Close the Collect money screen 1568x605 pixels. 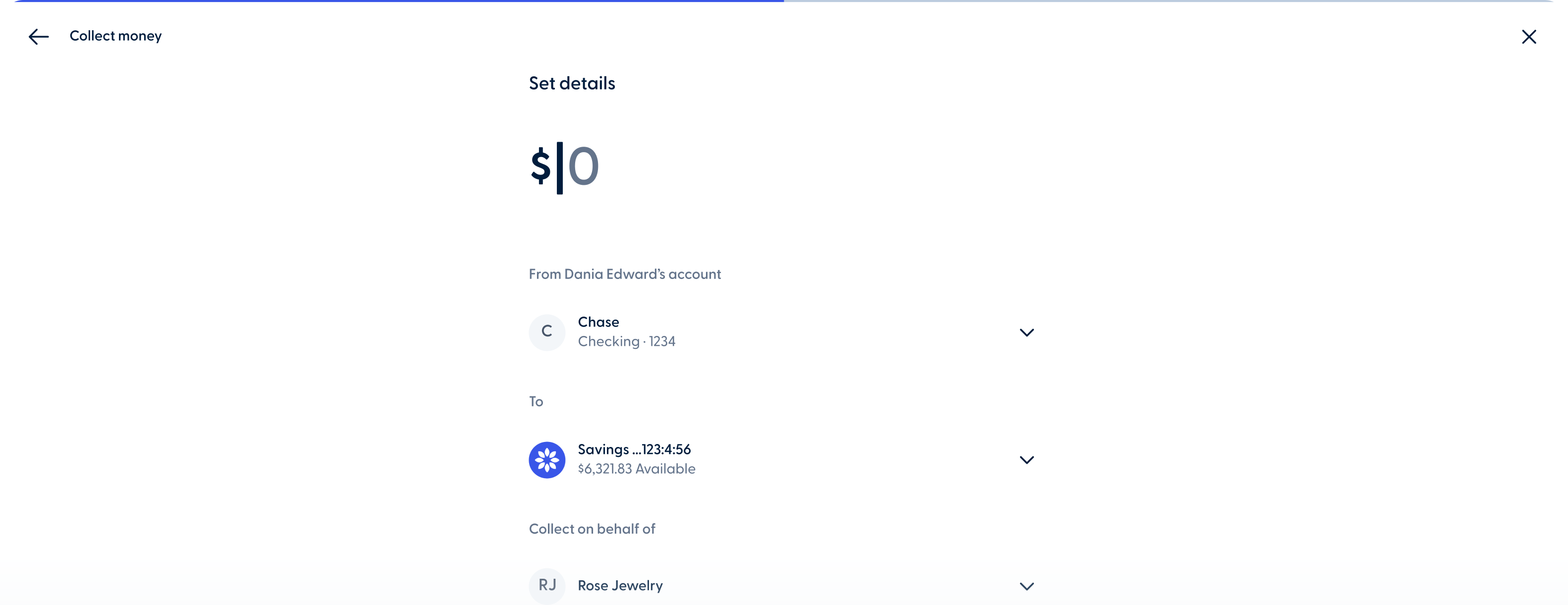point(1529,37)
